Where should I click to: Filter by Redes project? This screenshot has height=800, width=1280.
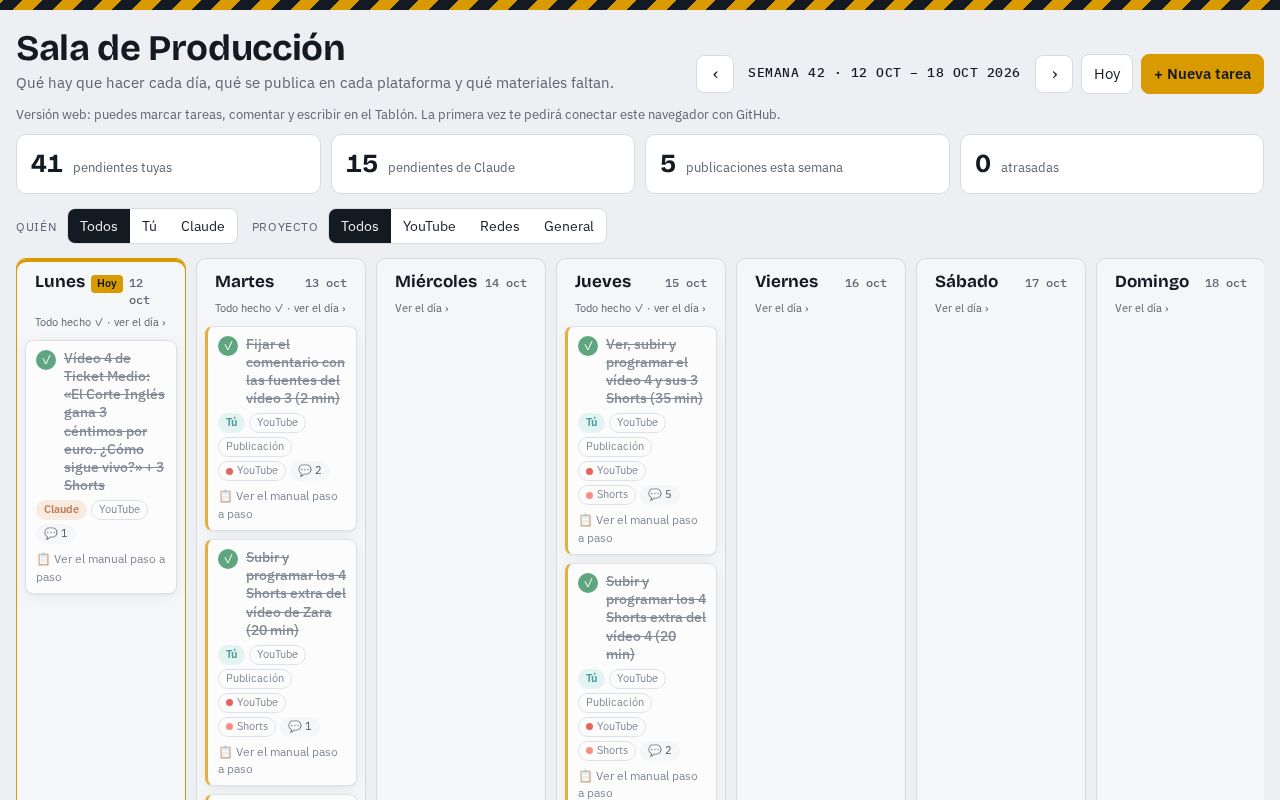pyautogui.click(x=500, y=226)
